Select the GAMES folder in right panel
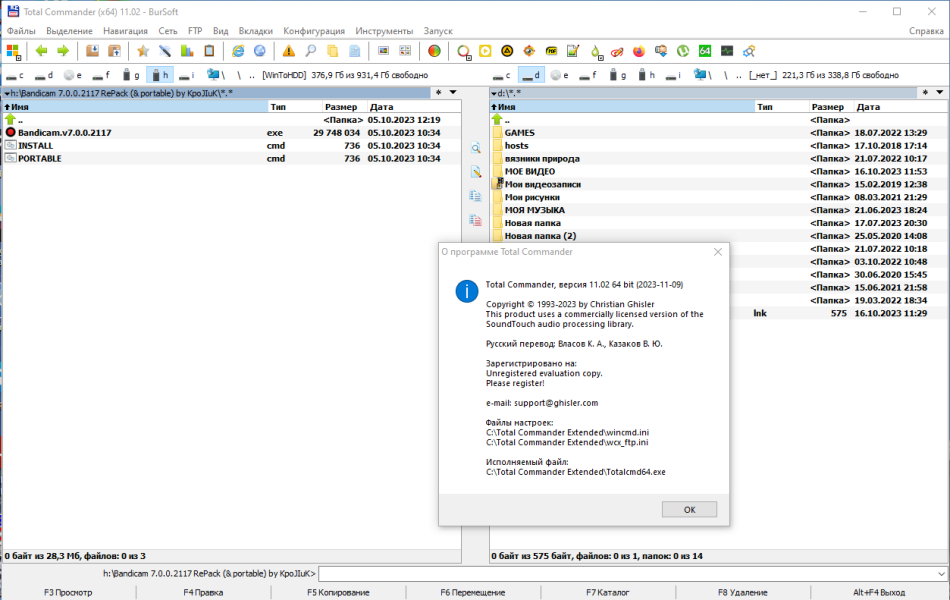 click(x=719, y=133)
